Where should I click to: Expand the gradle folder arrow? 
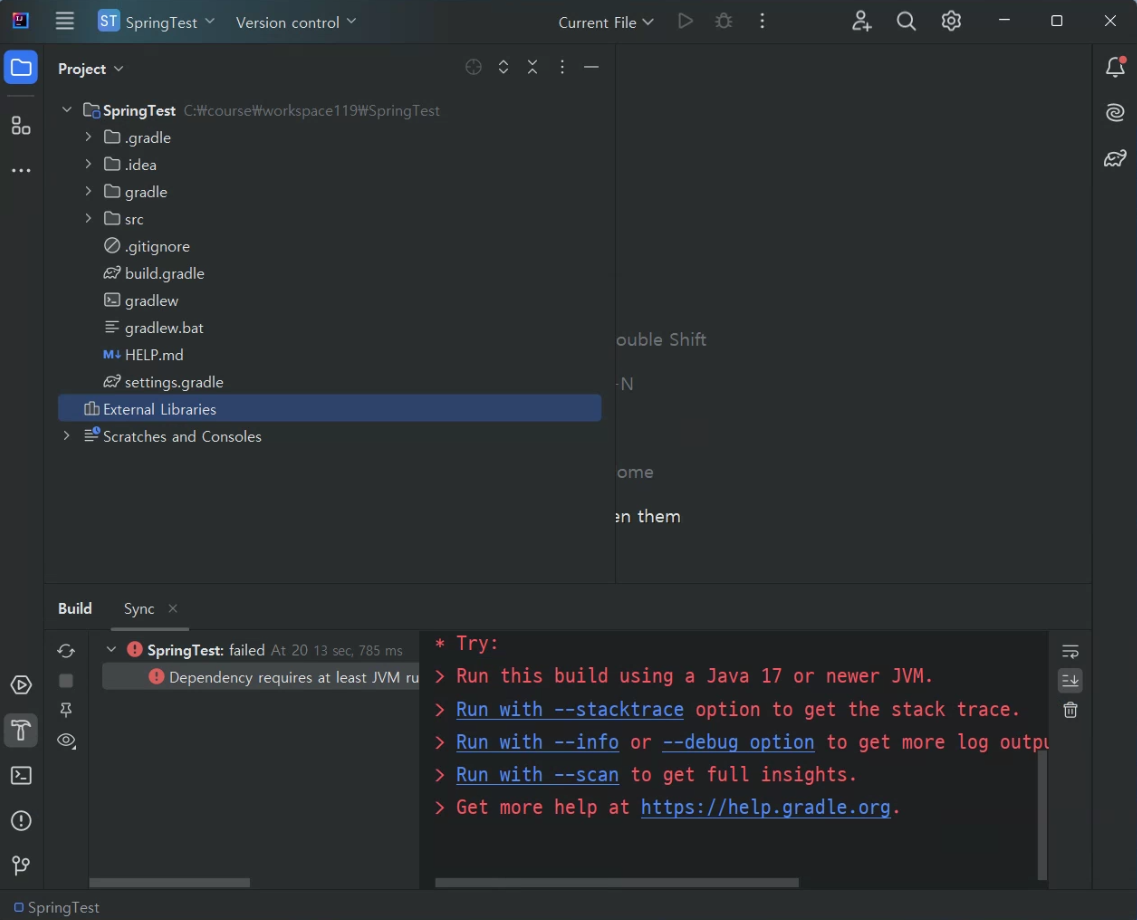click(x=88, y=191)
